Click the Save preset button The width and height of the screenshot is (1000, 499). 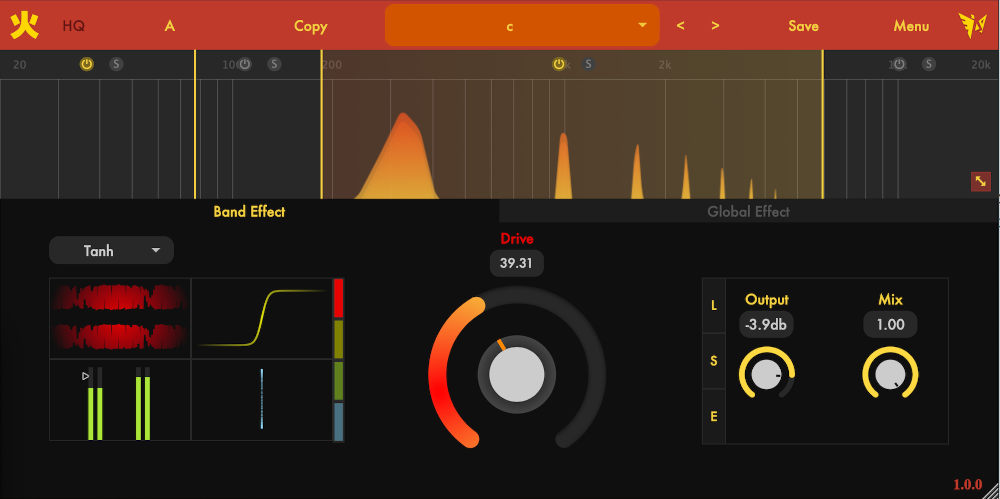click(803, 26)
